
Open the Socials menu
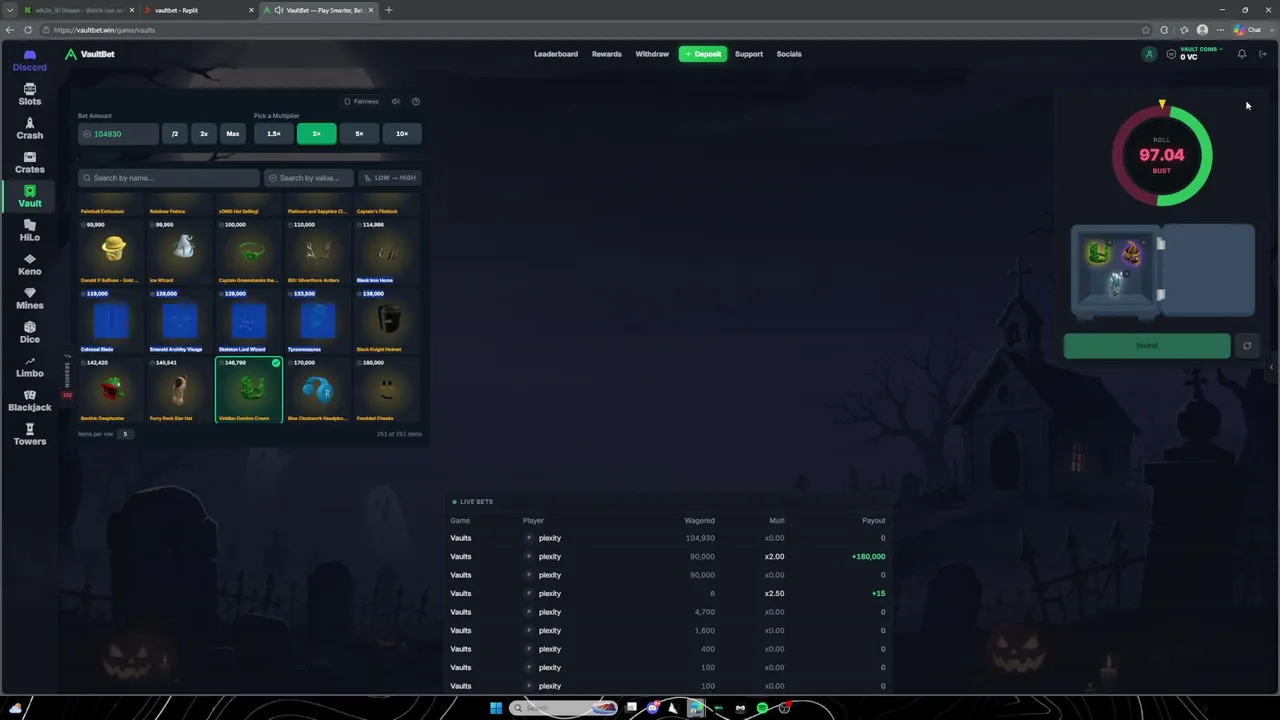click(x=789, y=54)
